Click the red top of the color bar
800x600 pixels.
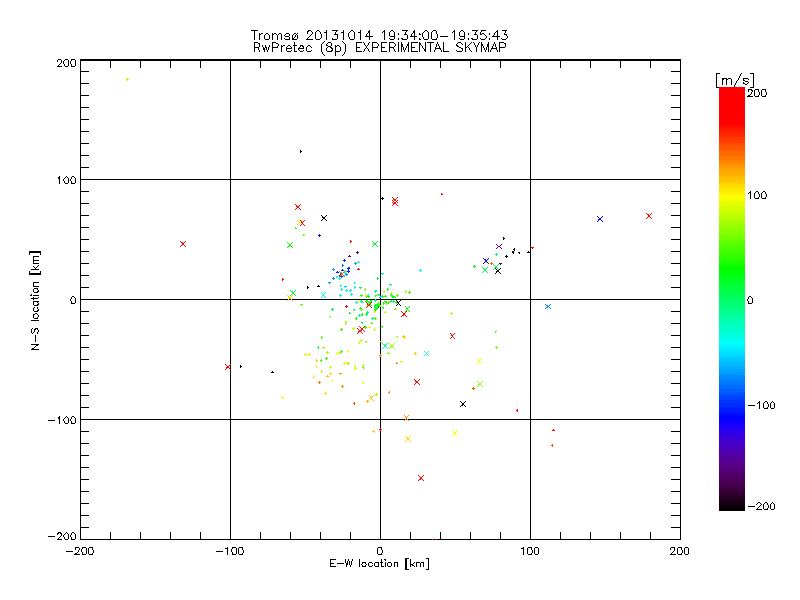(x=732, y=102)
